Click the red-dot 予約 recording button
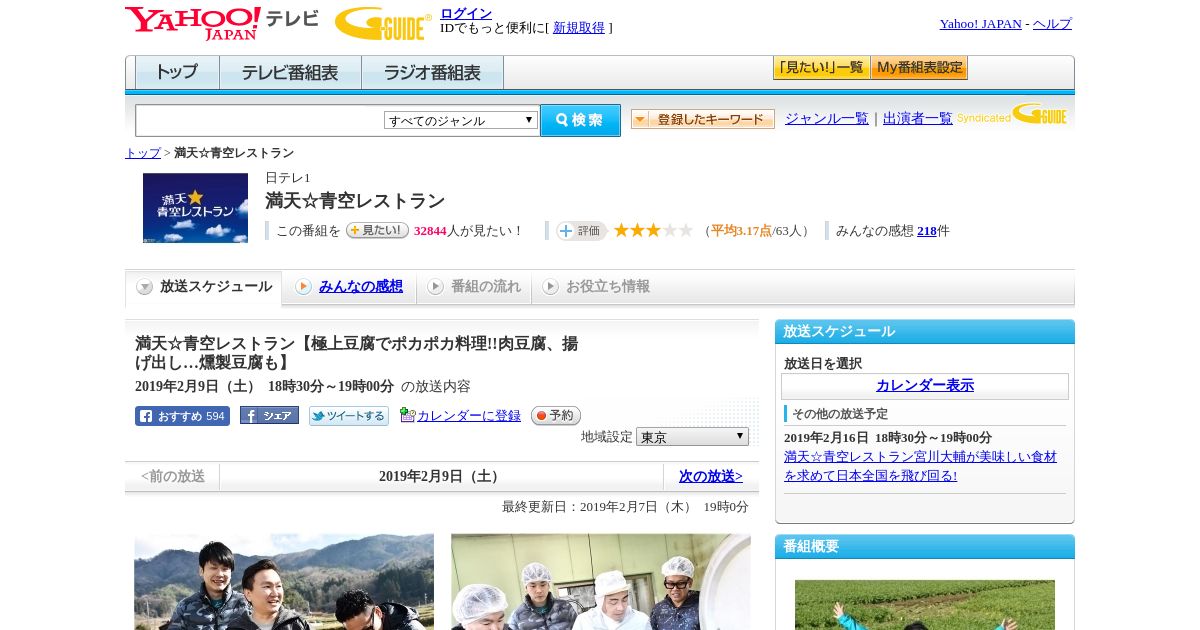Image resolution: width=1200 pixels, height=630 pixels. [x=556, y=416]
